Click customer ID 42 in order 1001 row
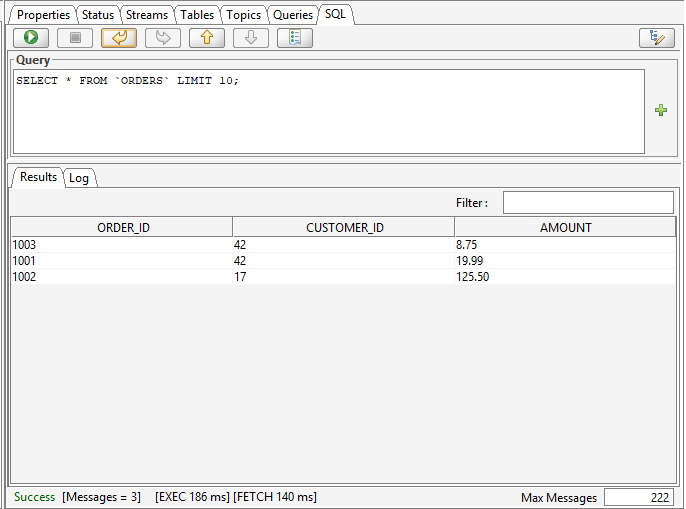Image resolution: width=686 pixels, height=509 pixels. [344, 261]
